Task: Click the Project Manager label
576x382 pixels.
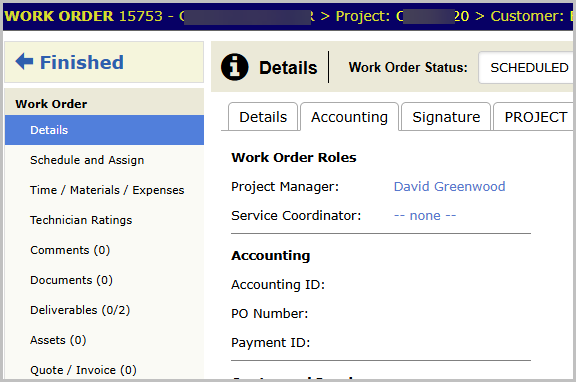Action: tap(285, 187)
